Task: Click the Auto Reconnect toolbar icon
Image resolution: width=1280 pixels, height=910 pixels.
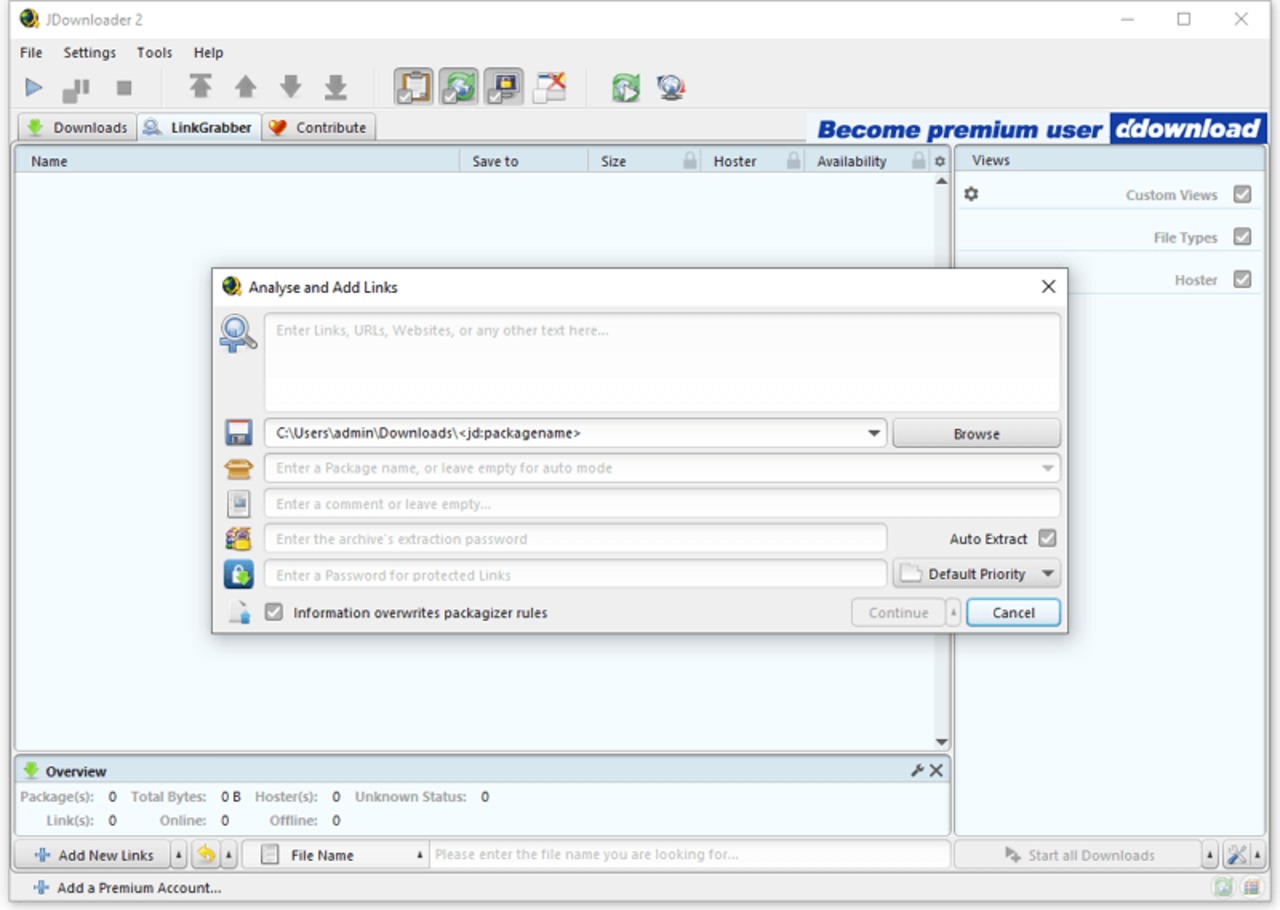Action: coord(460,88)
